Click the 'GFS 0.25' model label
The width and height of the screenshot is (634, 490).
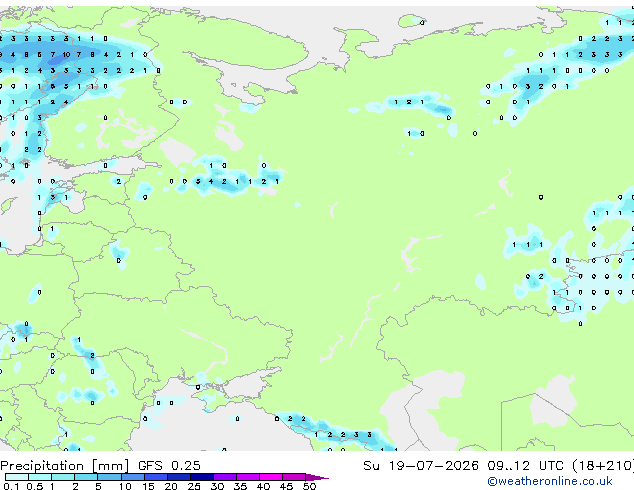tap(169, 466)
